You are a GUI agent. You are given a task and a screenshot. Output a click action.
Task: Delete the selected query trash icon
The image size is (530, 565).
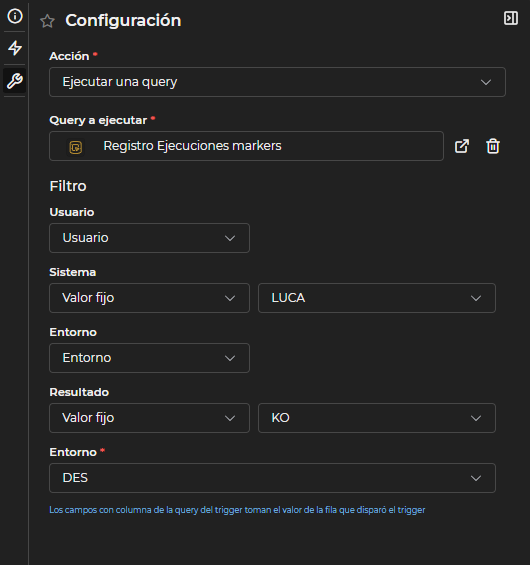(x=493, y=146)
